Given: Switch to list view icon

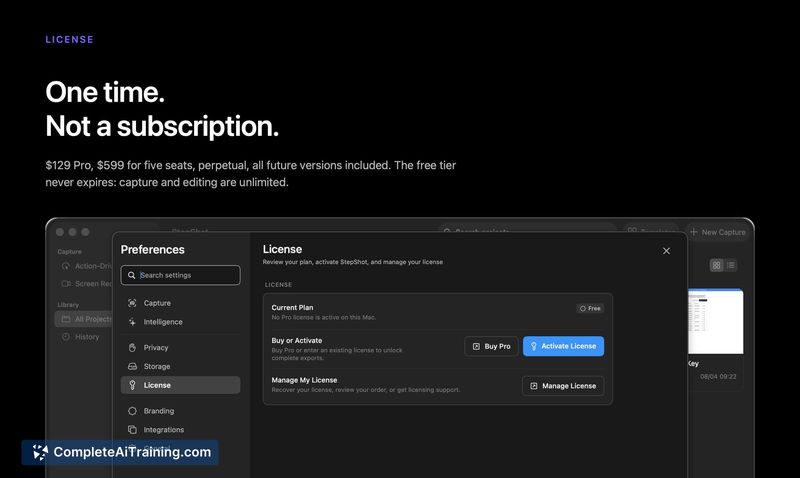Looking at the screenshot, I should [x=731, y=265].
